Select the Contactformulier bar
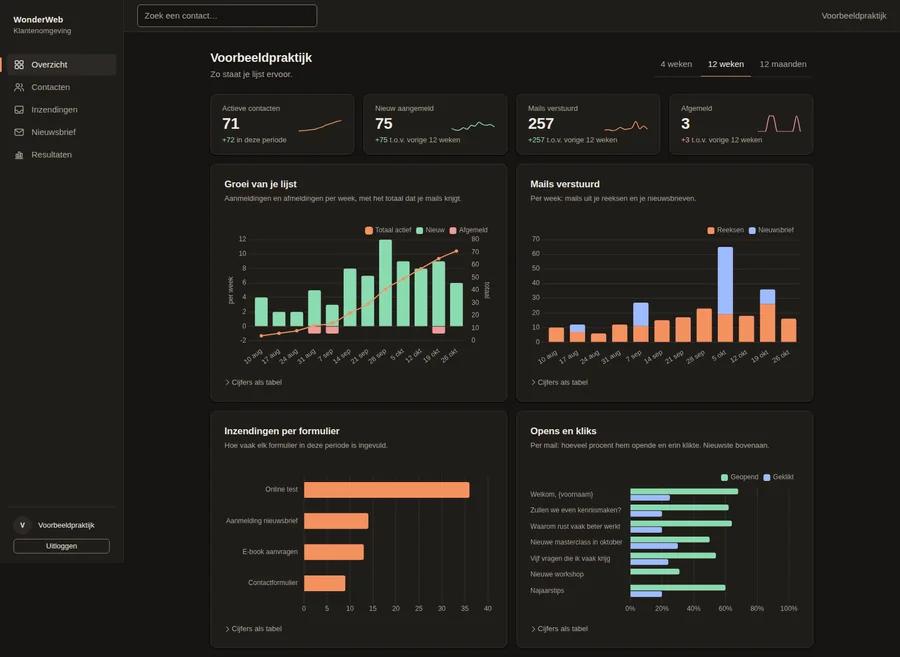 (325, 583)
